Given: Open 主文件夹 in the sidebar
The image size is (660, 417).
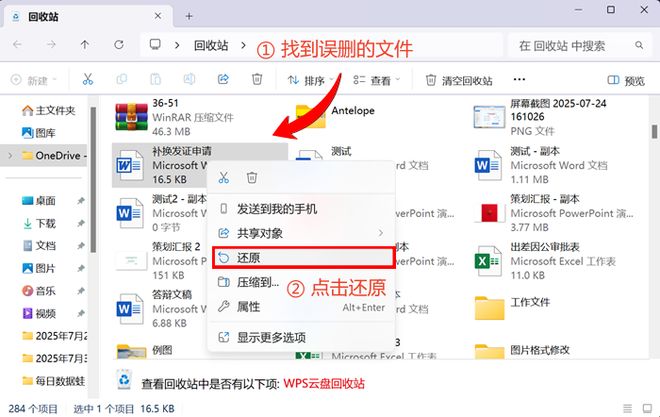Looking at the screenshot, I should pyautogui.click(x=48, y=110).
